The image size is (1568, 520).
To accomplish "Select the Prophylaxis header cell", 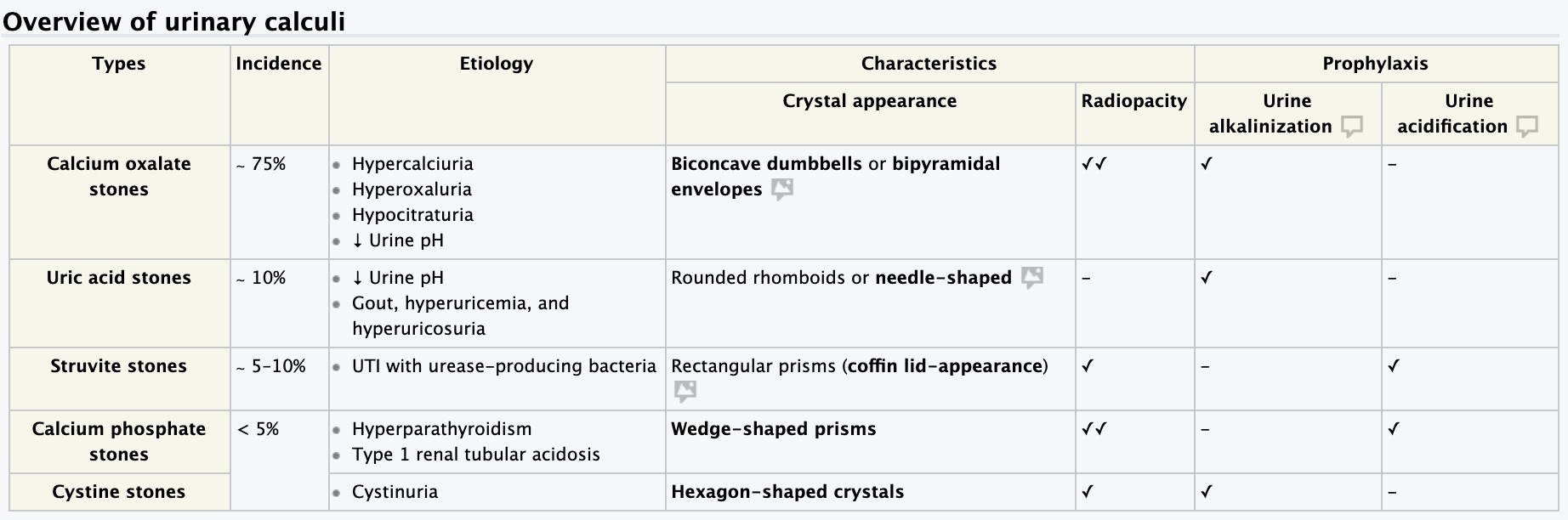I will point(1375,64).
